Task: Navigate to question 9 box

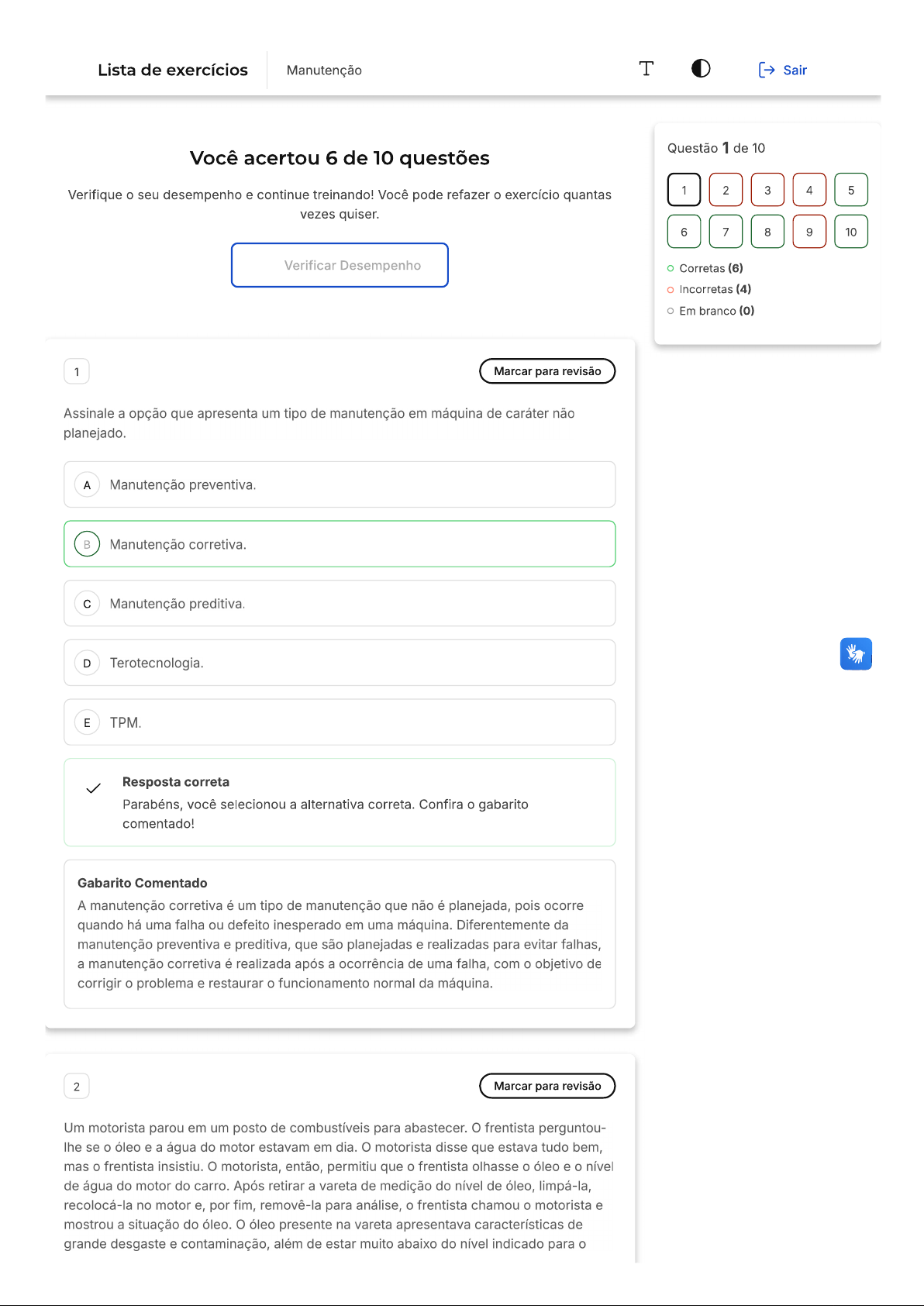Action: coord(809,232)
